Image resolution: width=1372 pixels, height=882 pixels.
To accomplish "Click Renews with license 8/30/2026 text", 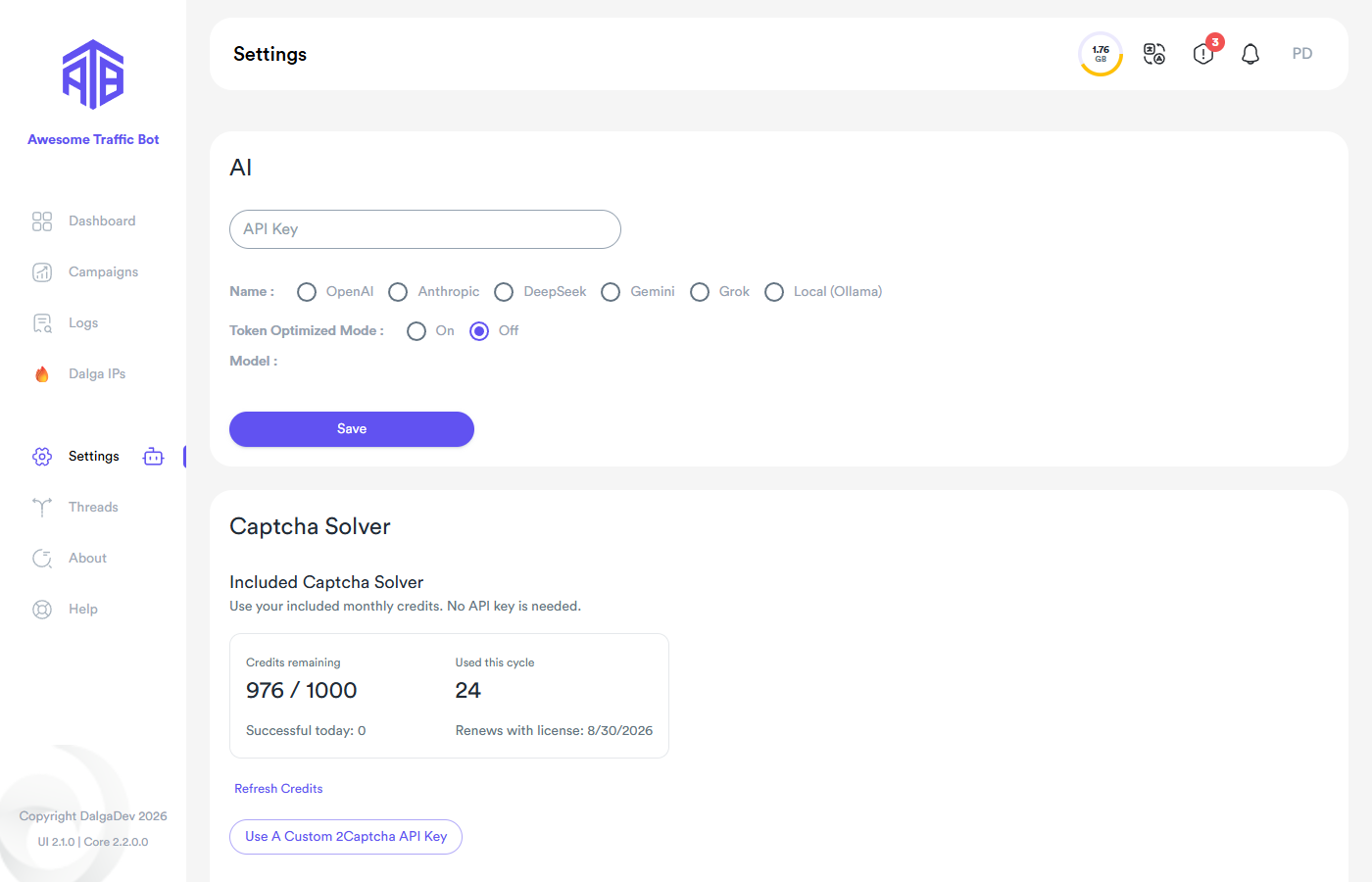I will pyautogui.click(x=554, y=731).
